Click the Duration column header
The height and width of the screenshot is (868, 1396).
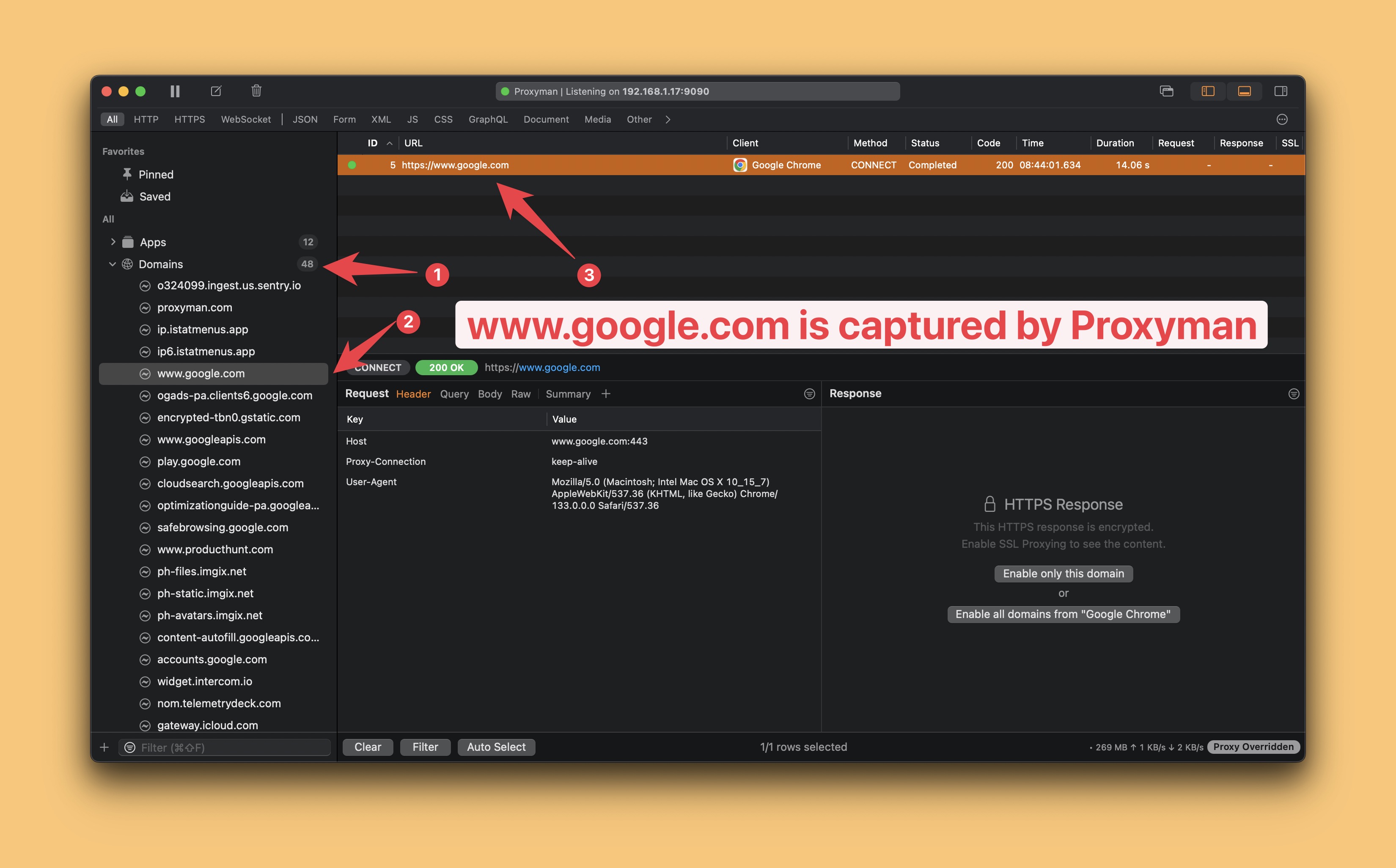click(1115, 143)
